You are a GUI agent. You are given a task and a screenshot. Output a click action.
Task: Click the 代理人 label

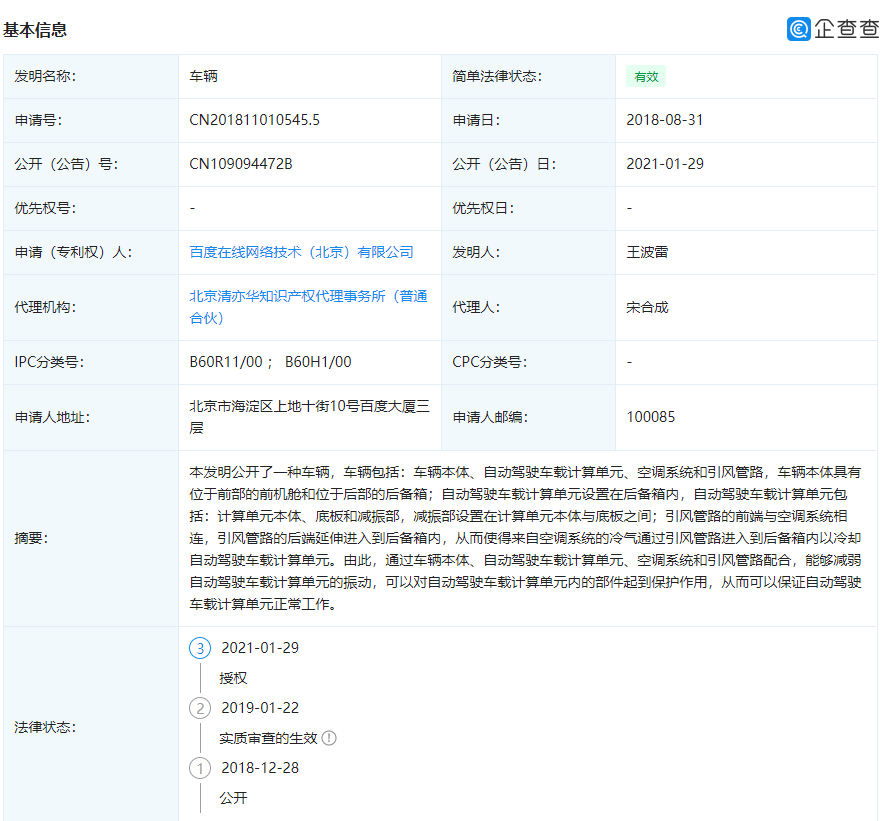coord(476,307)
